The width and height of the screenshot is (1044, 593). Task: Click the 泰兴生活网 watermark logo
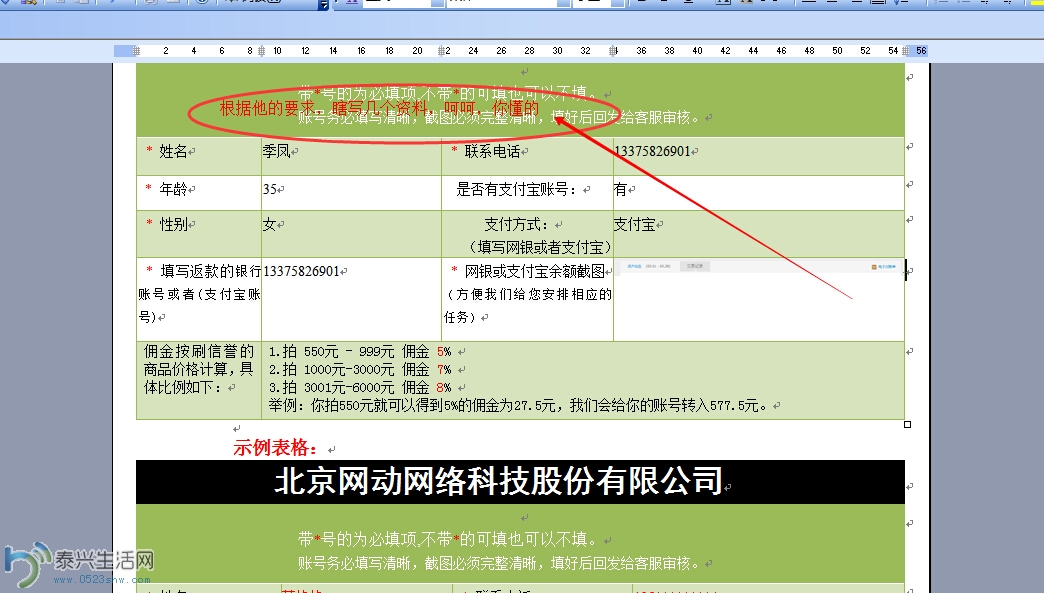[78, 566]
